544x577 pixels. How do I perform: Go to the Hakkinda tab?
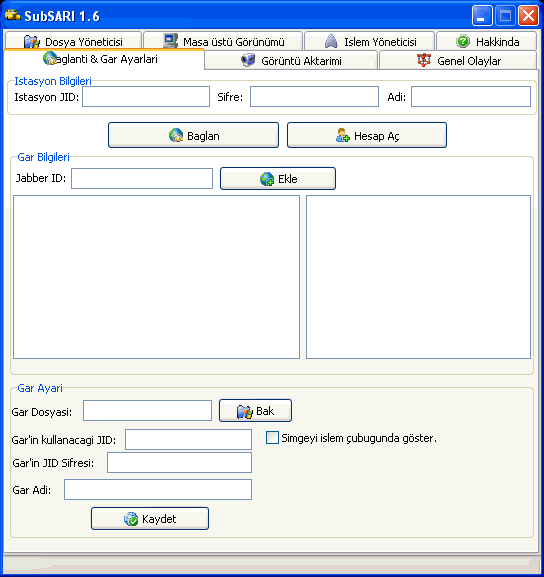pyautogui.click(x=486, y=41)
